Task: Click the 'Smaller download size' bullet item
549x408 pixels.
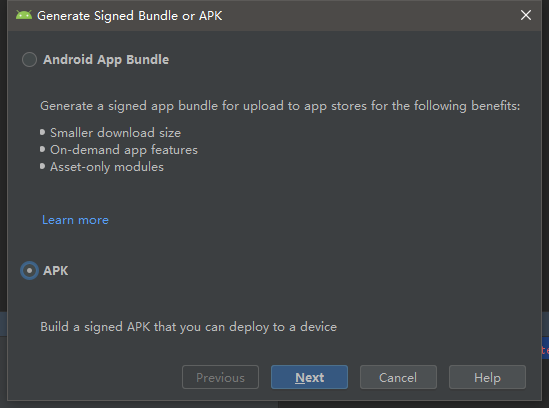Action: click(x=116, y=133)
